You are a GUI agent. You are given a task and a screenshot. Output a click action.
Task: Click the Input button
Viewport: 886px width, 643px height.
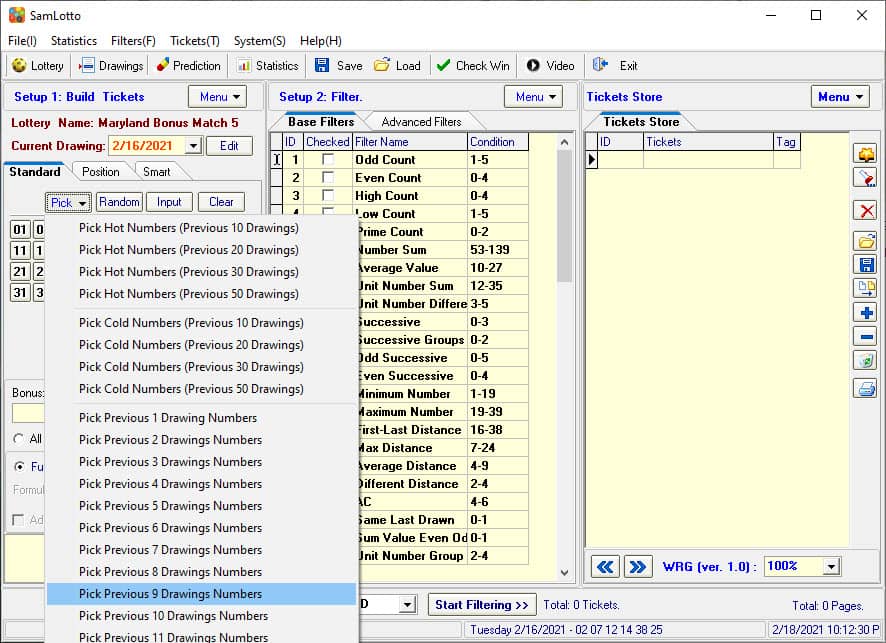pos(169,202)
